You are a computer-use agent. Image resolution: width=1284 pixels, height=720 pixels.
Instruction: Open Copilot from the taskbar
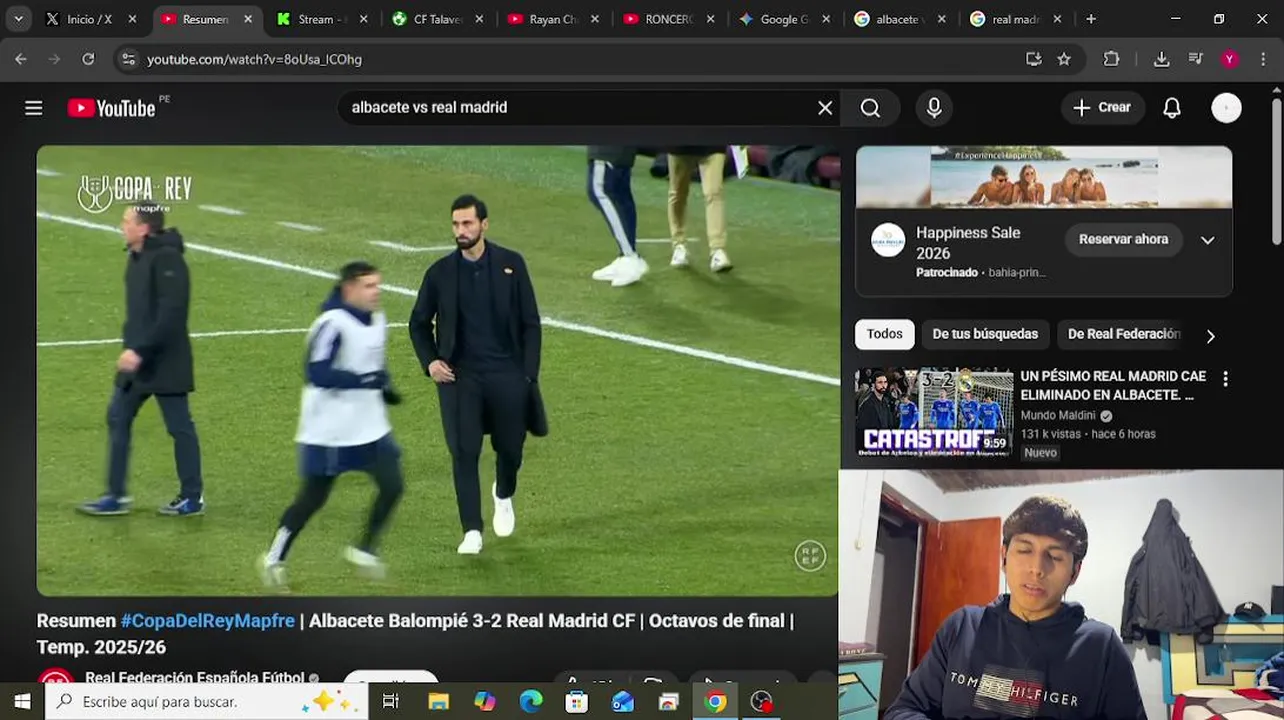[x=484, y=702]
